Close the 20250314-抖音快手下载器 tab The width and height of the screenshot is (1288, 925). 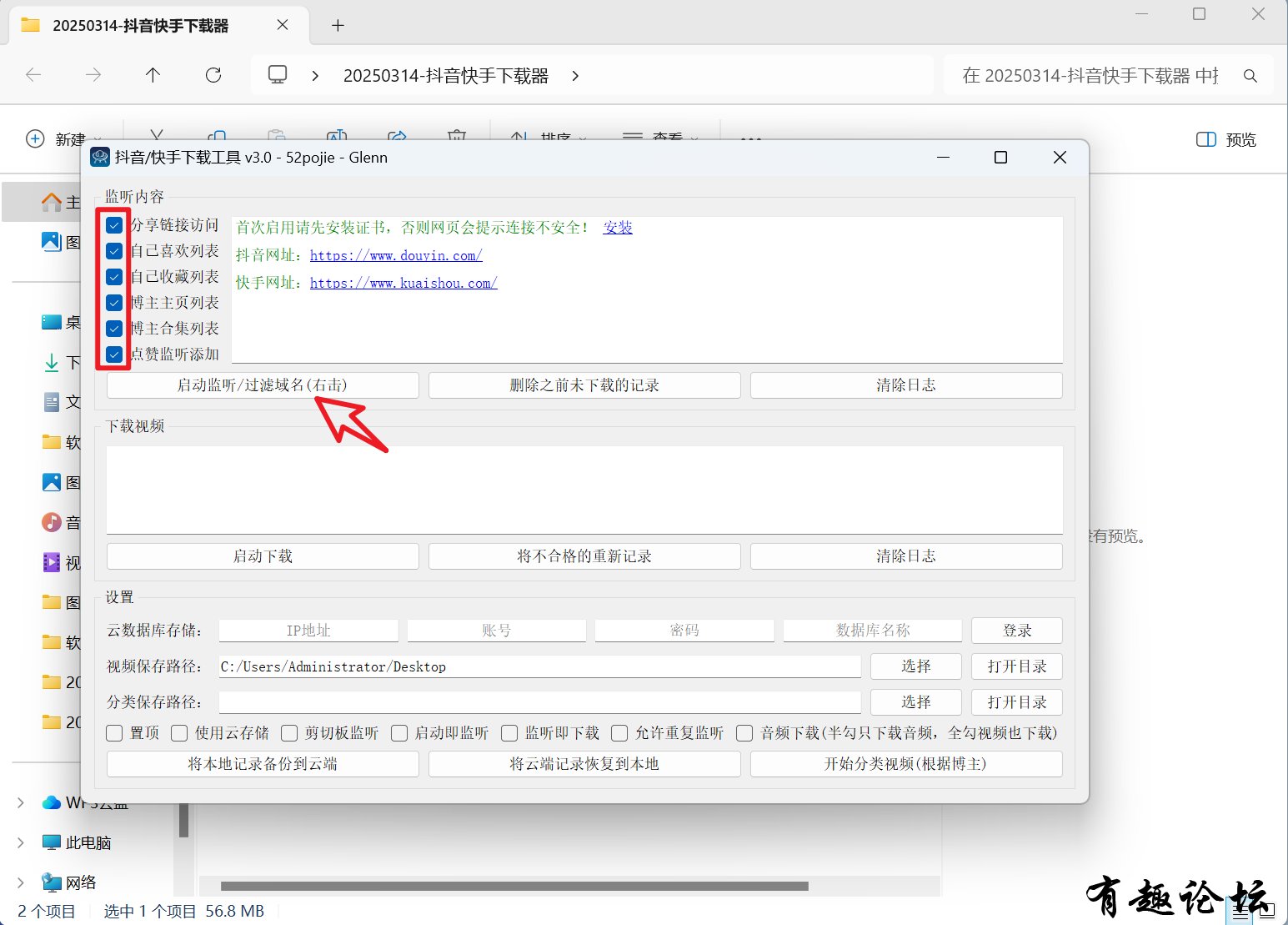[283, 25]
